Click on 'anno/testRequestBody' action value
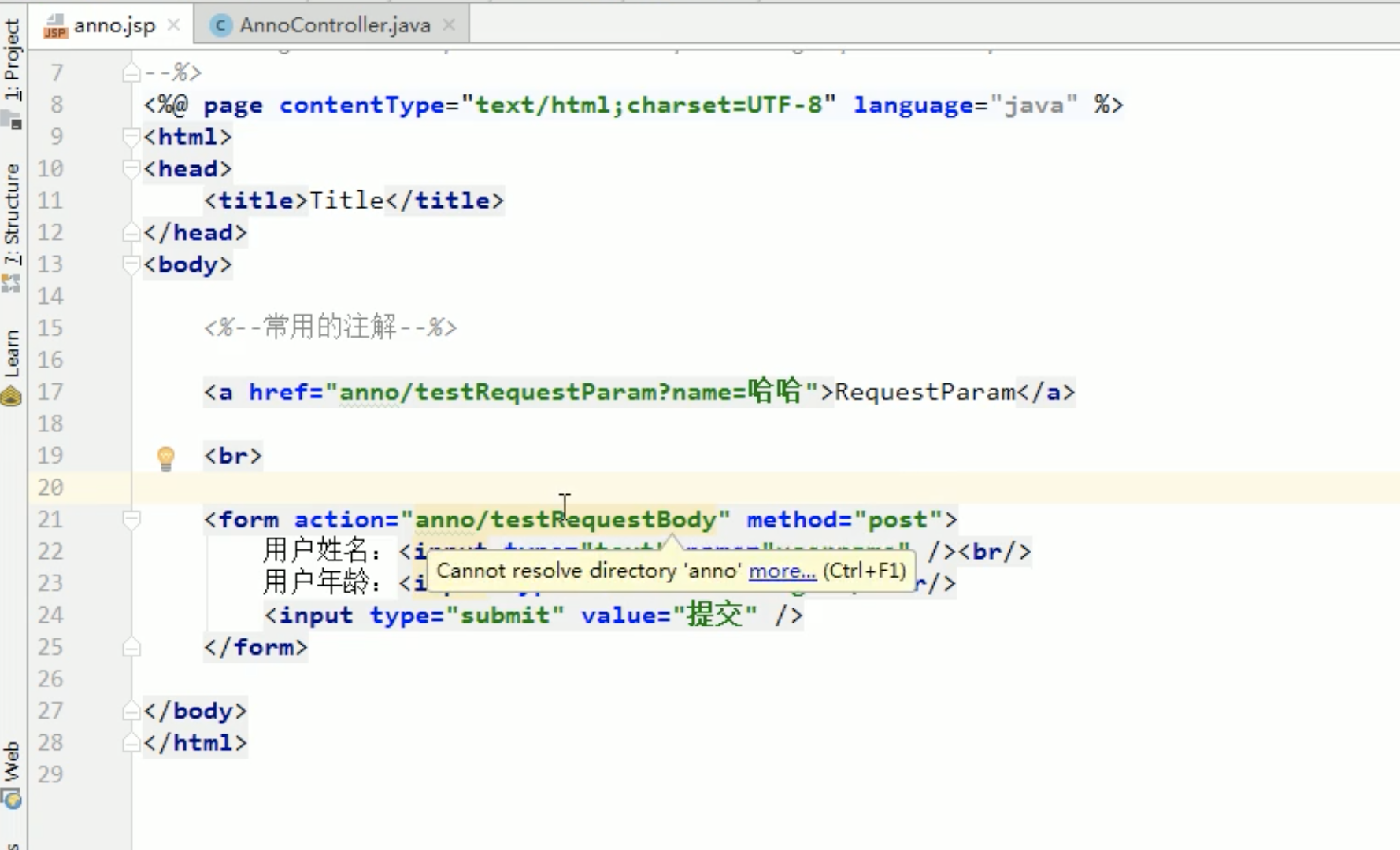The width and height of the screenshot is (1400, 850). [565, 519]
